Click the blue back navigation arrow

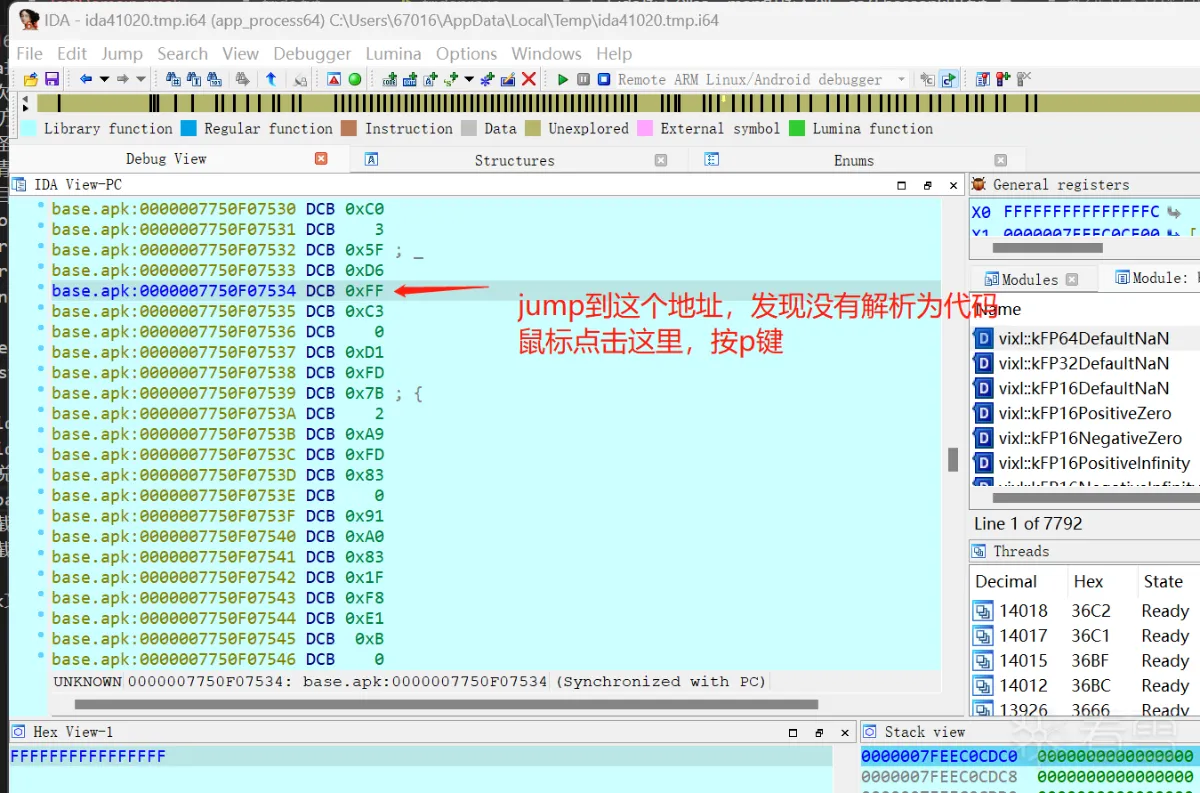tap(86, 79)
